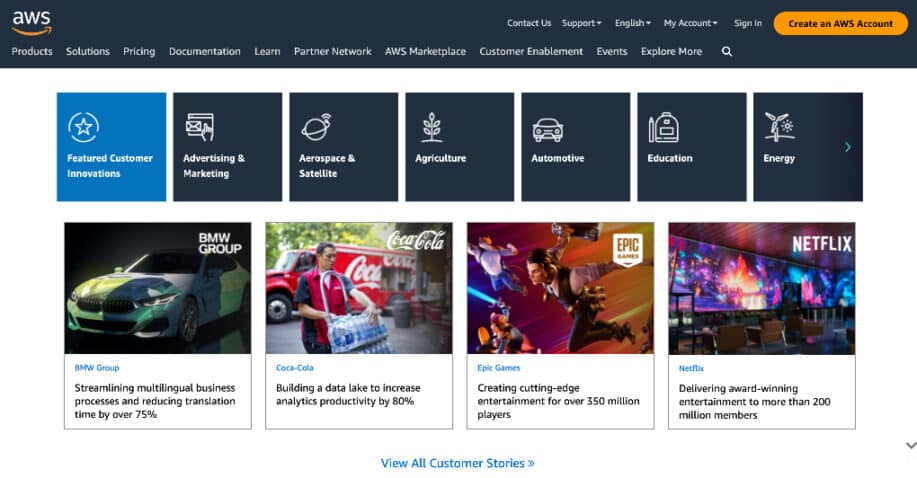This screenshot has height=478, width=917.
Task: Go to the Pricing menu item
Action: [139, 51]
